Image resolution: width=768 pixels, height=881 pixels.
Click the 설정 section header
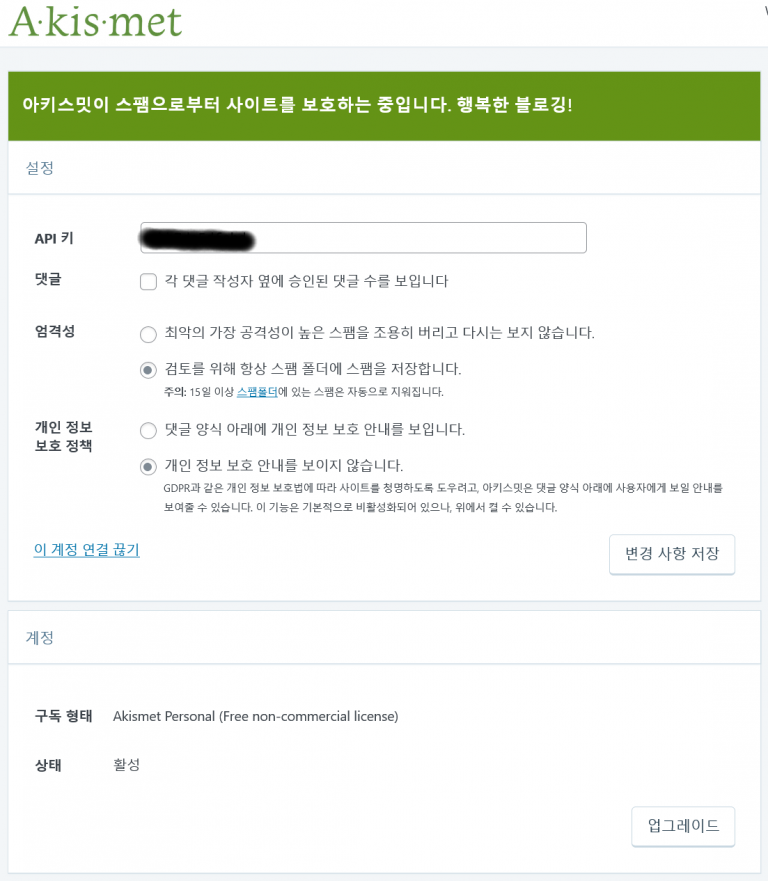click(39, 167)
